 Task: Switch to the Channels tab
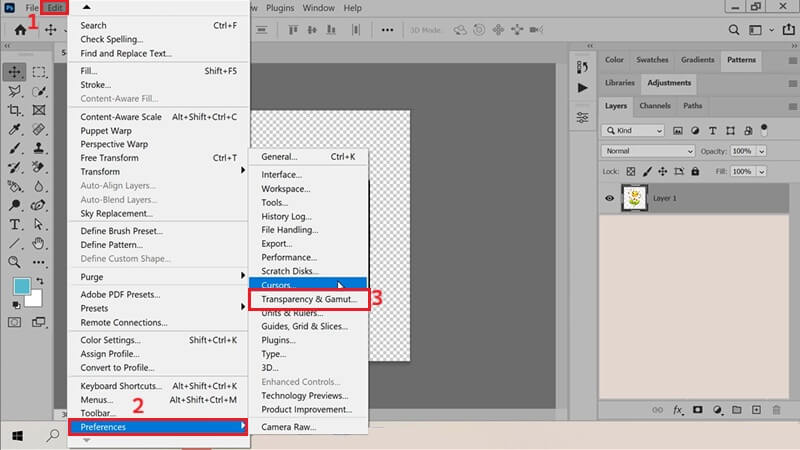tap(655, 106)
